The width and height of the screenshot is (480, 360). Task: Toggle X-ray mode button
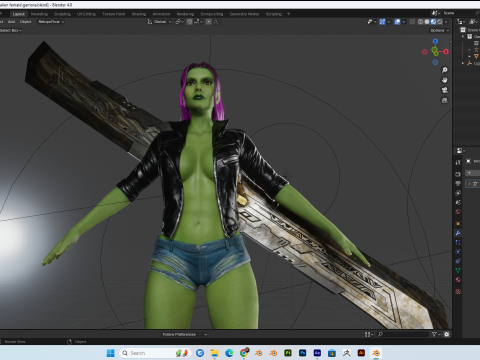click(412, 22)
